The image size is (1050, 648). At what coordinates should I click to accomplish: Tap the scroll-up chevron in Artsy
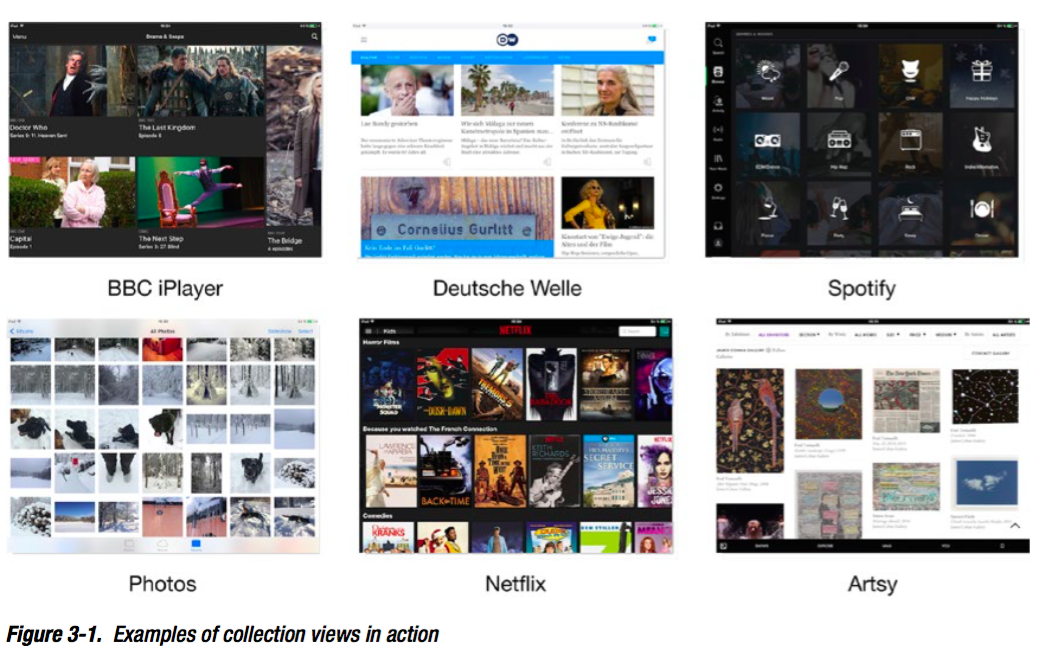1015,526
